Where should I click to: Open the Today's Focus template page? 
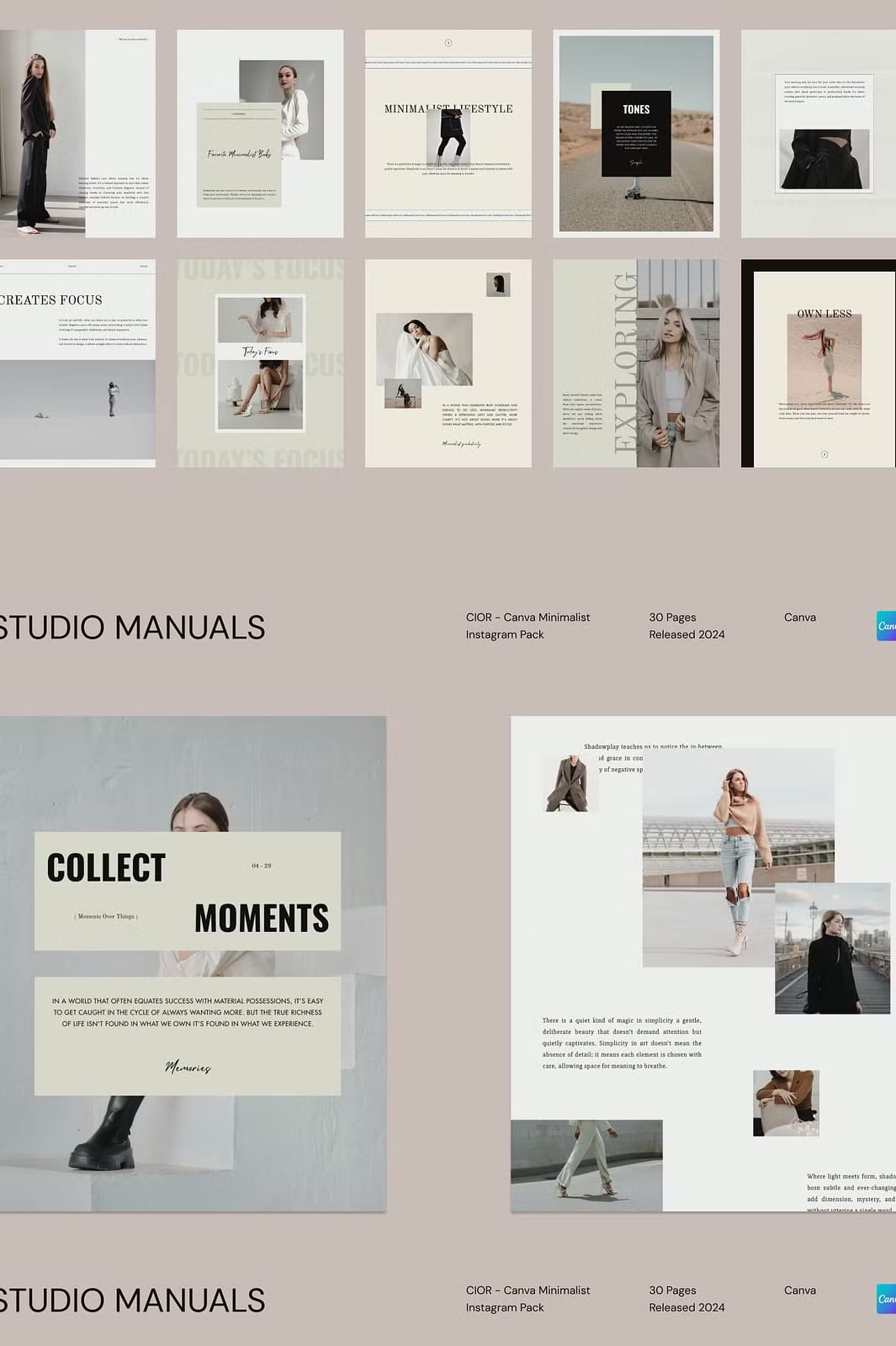tap(260, 363)
